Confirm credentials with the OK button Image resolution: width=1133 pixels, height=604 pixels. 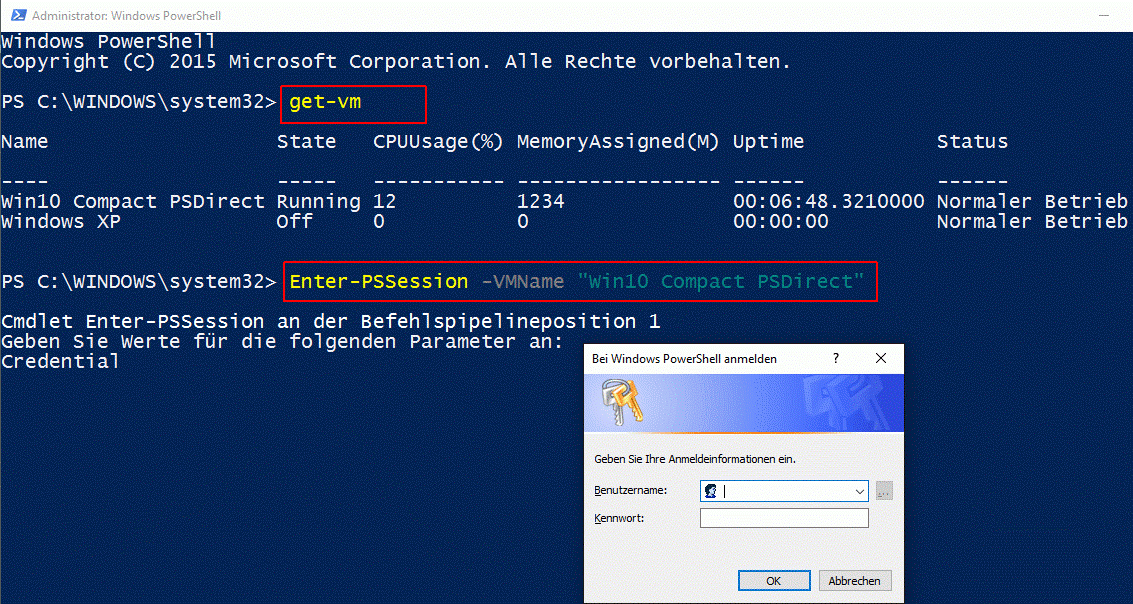(774, 580)
